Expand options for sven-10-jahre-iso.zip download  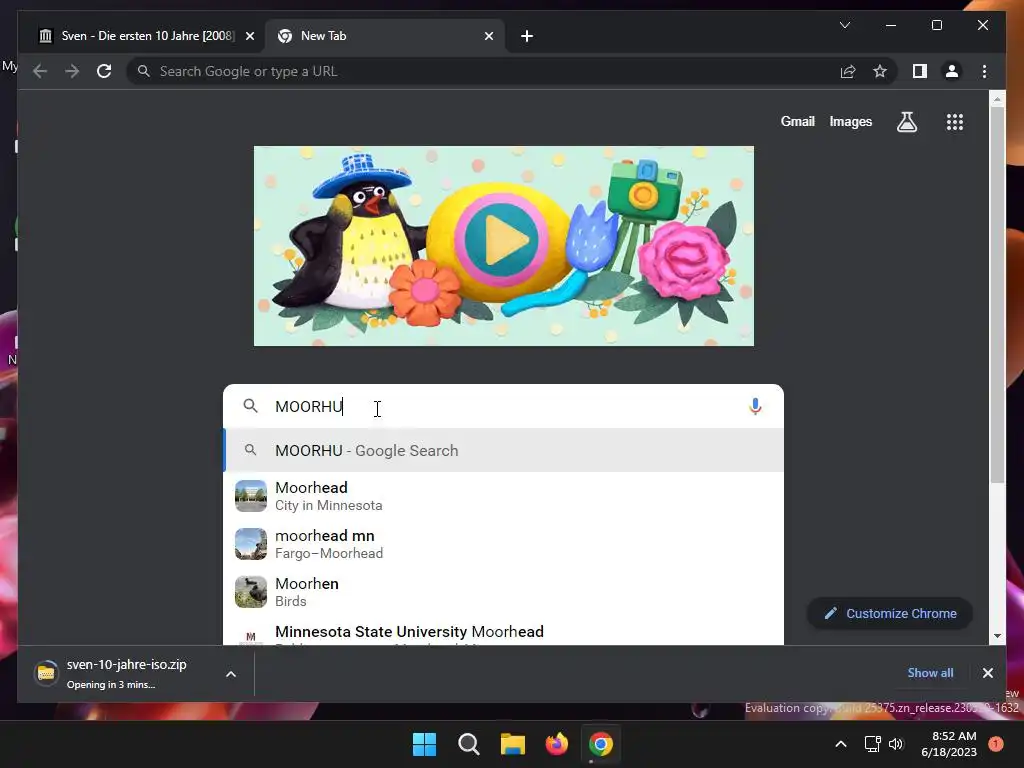click(231, 674)
